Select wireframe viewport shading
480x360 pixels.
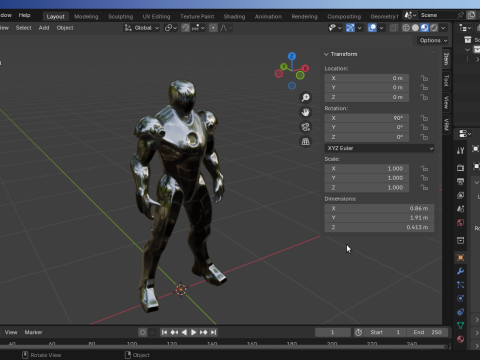(x=406, y=28)
